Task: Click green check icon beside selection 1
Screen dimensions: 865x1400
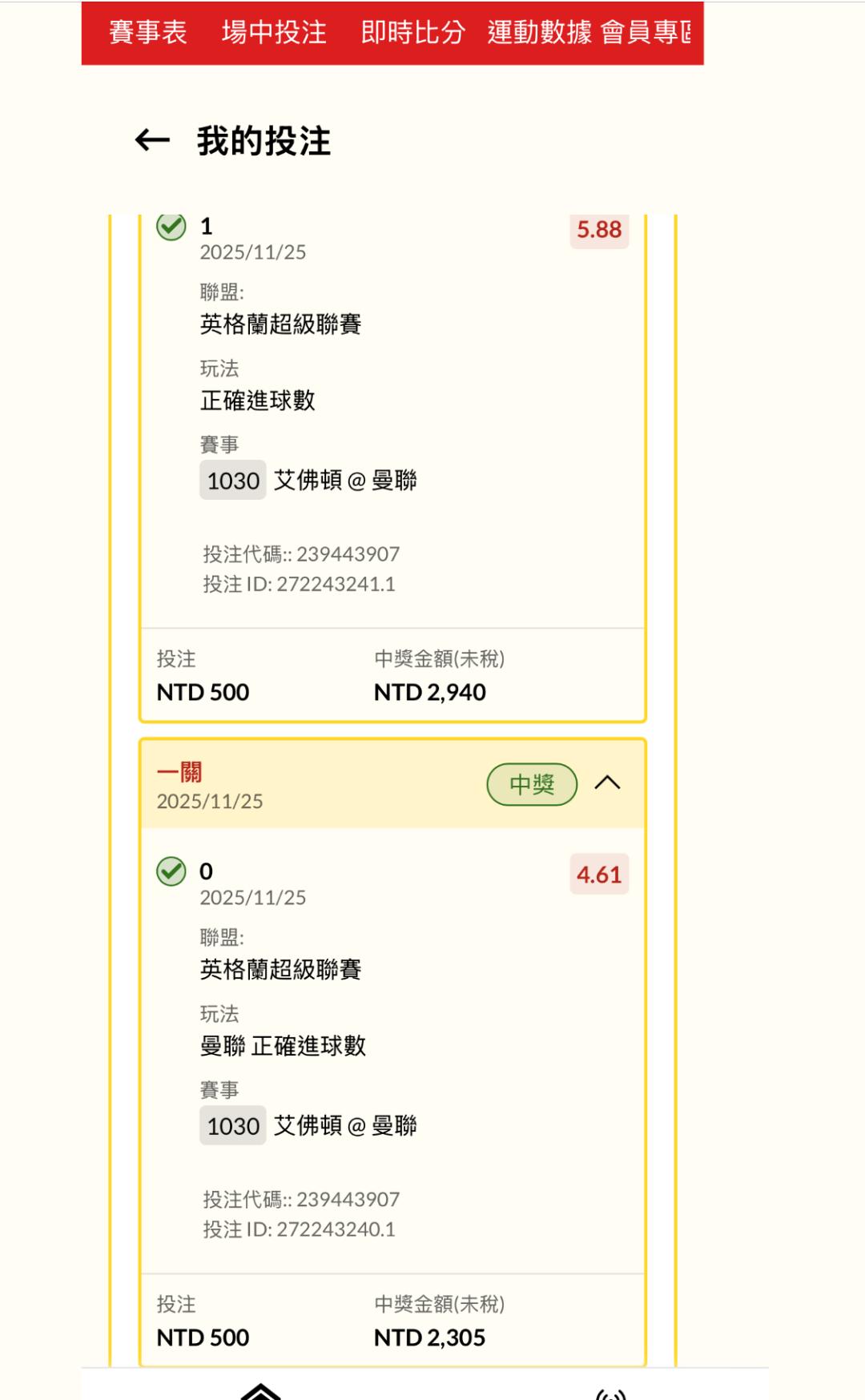Action: click(x=171, y=227)
